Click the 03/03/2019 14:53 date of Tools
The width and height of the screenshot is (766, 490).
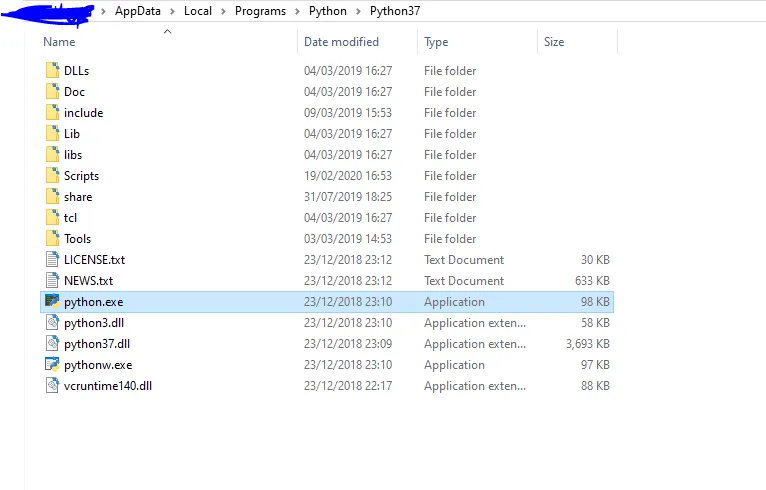pyautogui.click(x=348, y=239)
